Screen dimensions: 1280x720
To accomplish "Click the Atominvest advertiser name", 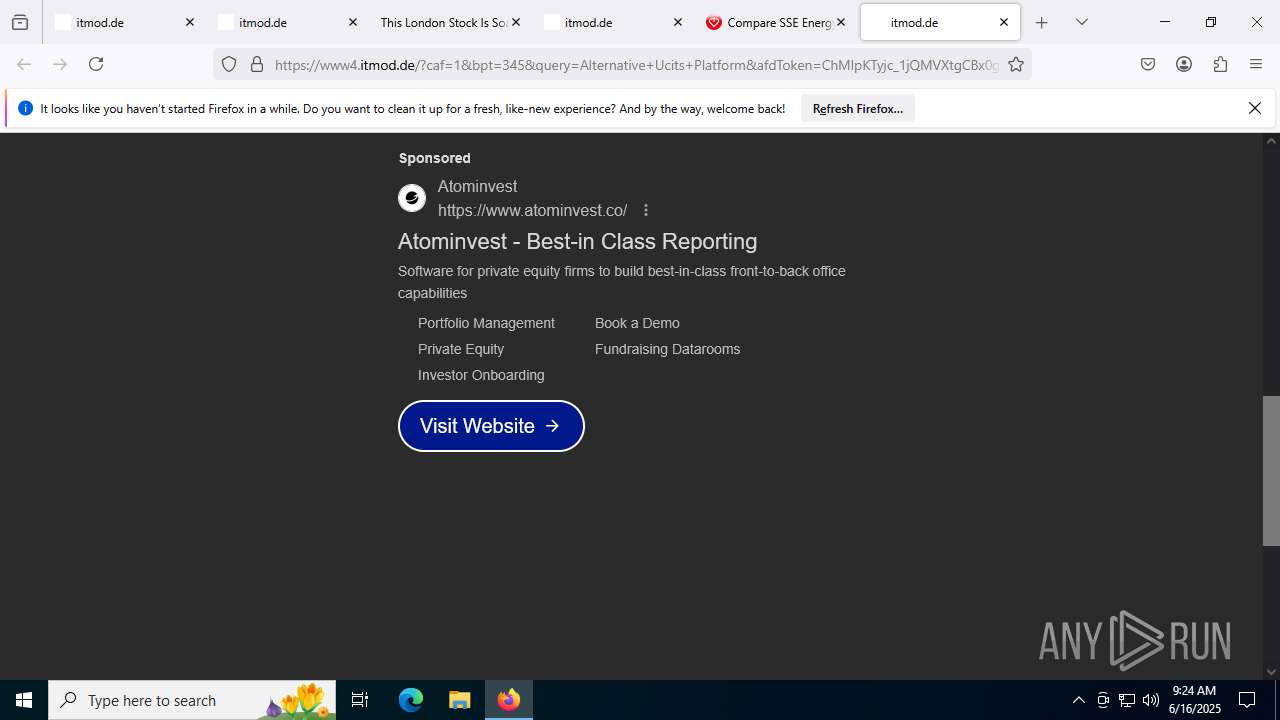I will coord(477,186).
